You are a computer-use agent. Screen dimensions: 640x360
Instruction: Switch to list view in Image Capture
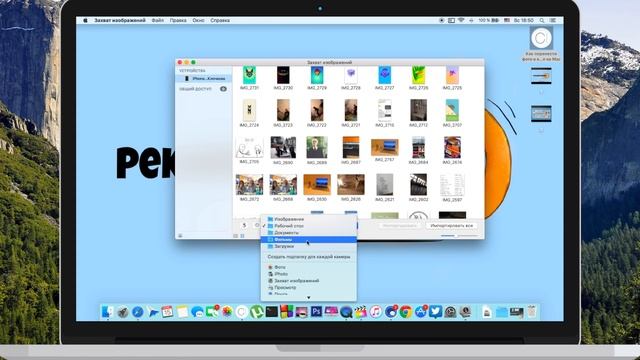(236, 236)
